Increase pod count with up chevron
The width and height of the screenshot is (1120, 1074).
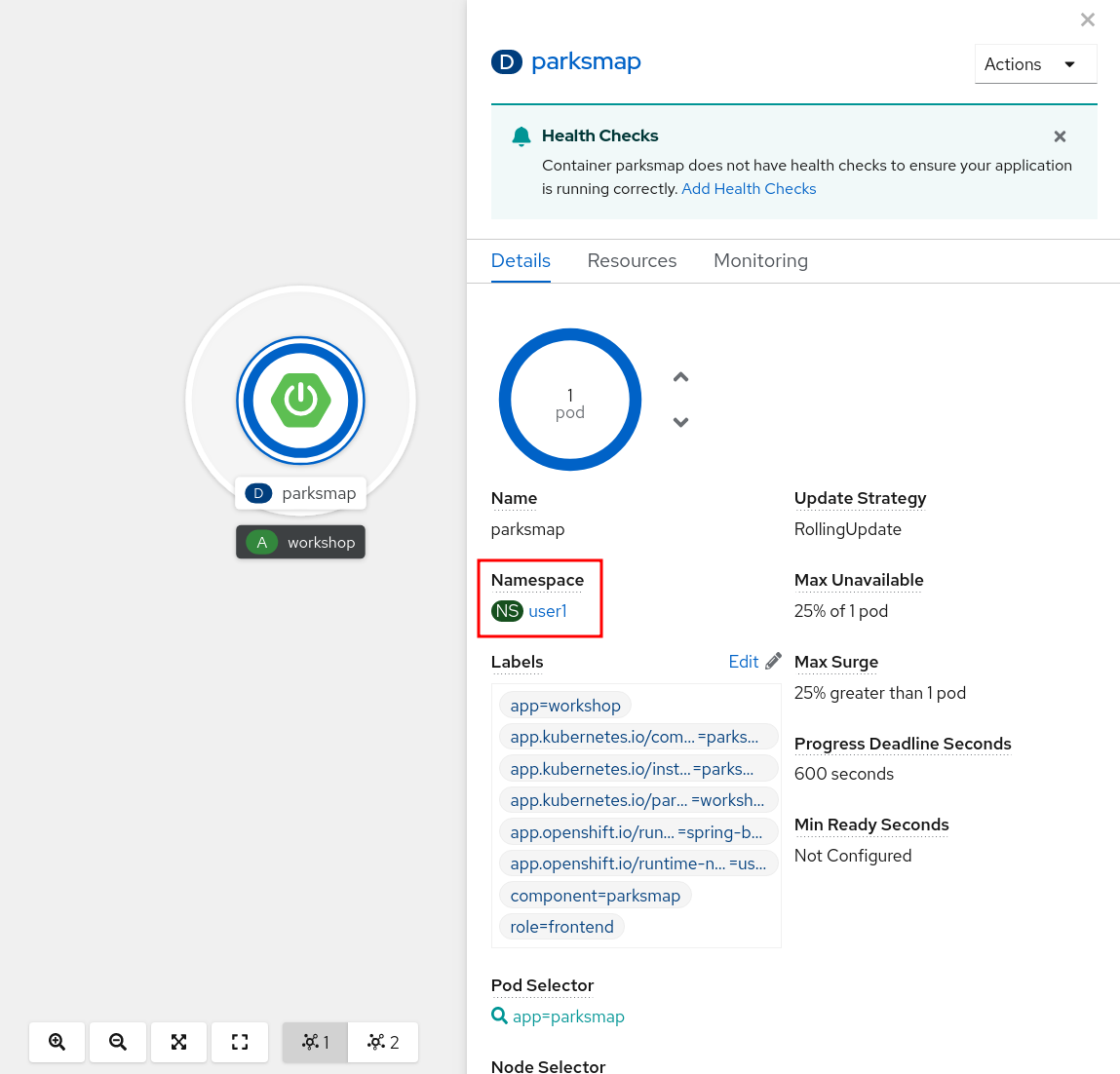click(679, 376)
